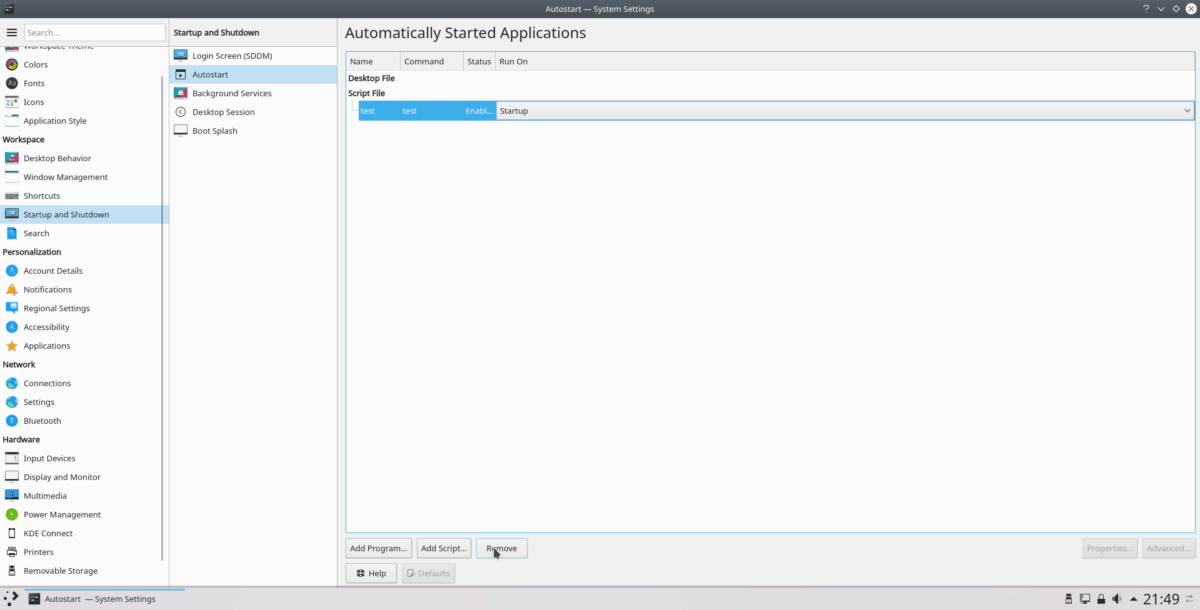Screen dimensions: 1200x610
Task: Remove the selected test script
Action: (501, 548)
